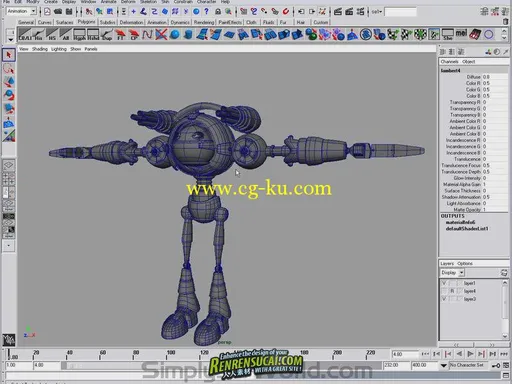Screen dimensions: 512x384
Task: Open the Lighting menu in viewport
Action: (59, 49)
